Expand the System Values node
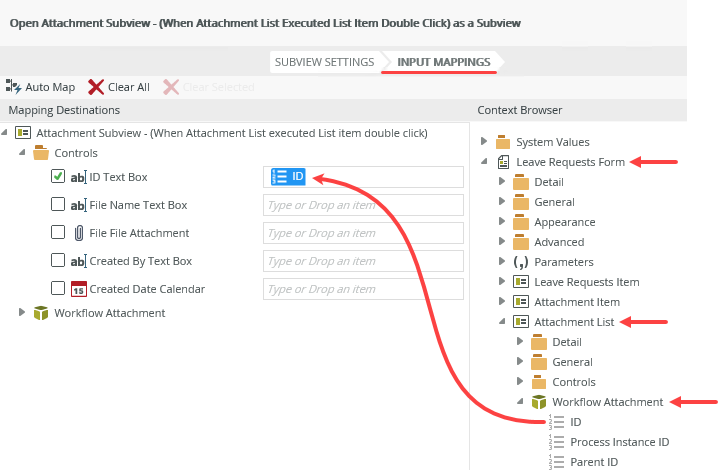 [x=484, y=142]
